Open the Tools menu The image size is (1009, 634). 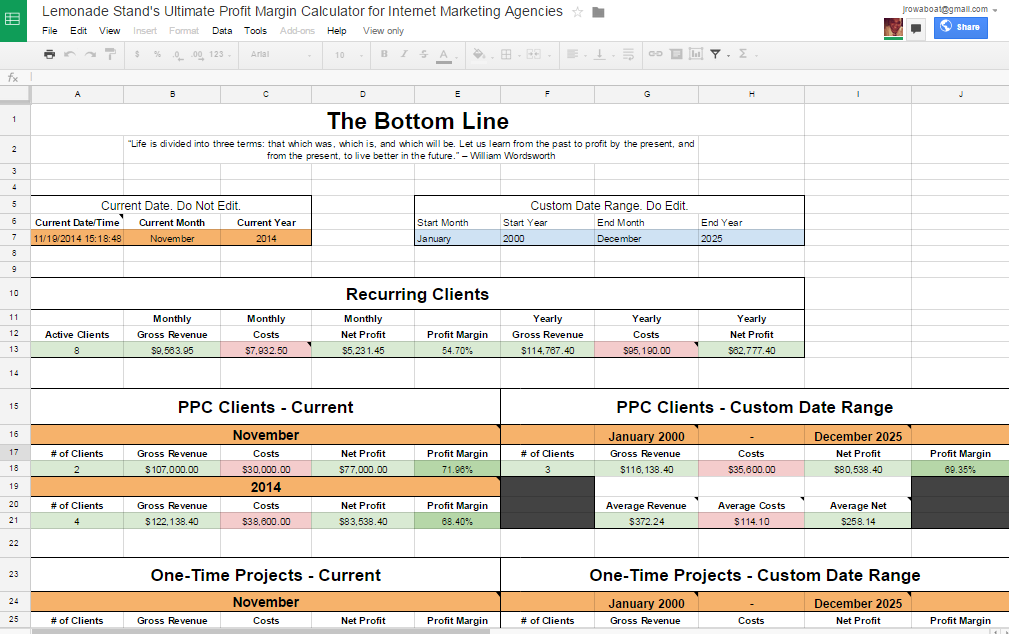[255, 31]
